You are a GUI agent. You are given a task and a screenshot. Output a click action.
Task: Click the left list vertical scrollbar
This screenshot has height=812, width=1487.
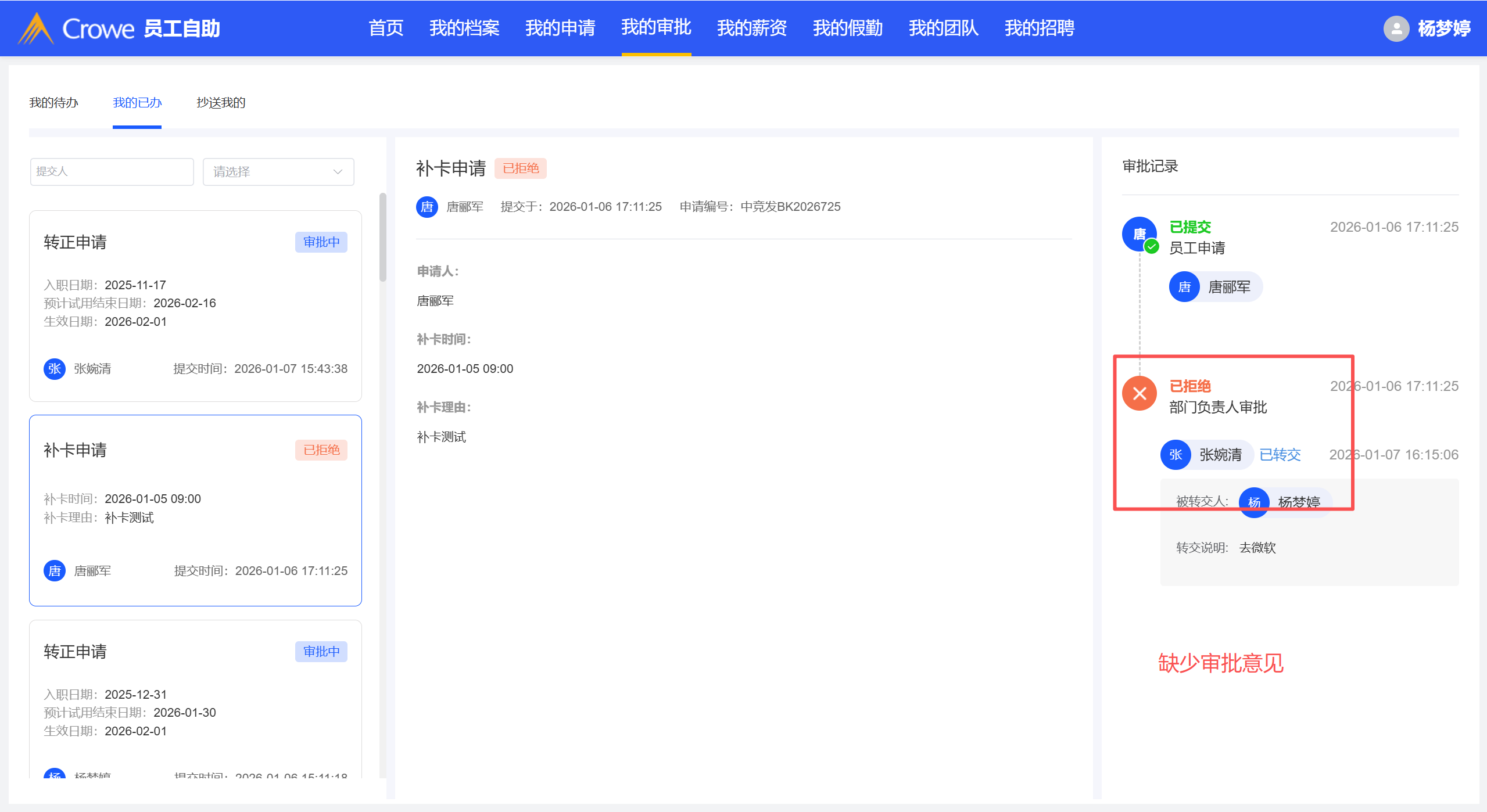pos(382,238)
